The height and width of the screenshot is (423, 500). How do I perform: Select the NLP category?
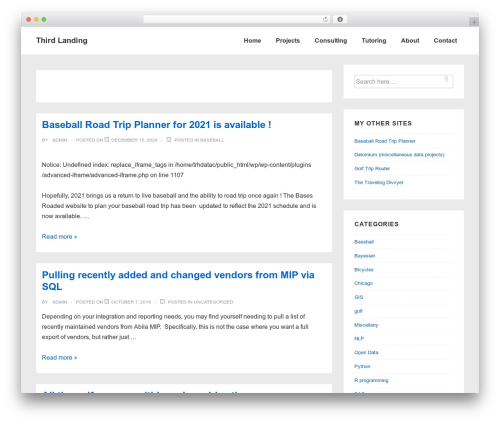(359, 339)
